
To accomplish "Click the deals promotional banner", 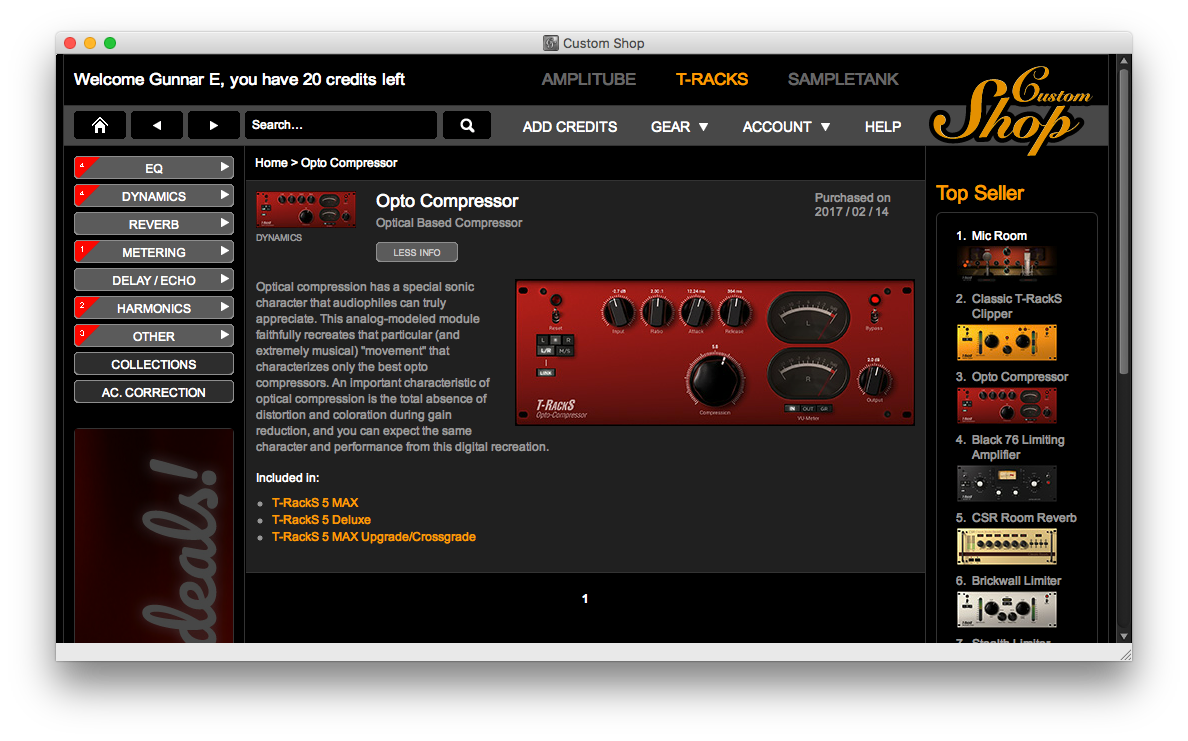I will (x=154, y=536).
